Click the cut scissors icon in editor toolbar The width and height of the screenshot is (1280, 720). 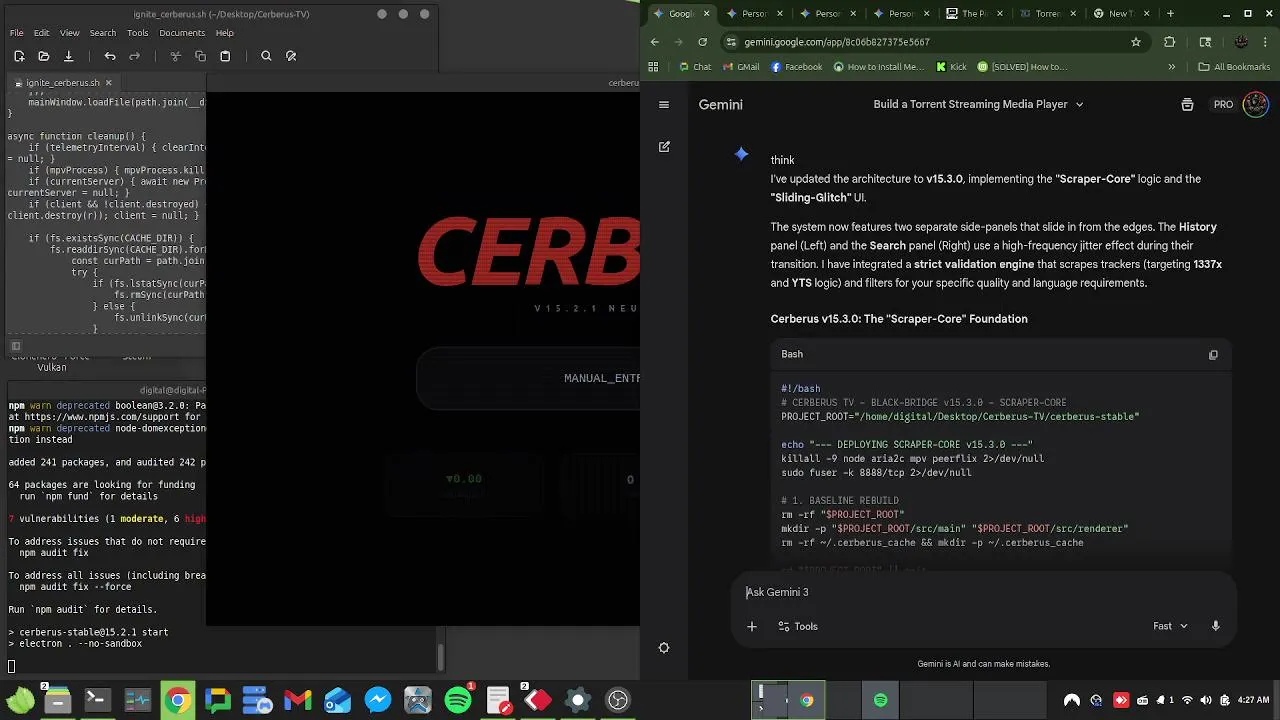point(175,56)
